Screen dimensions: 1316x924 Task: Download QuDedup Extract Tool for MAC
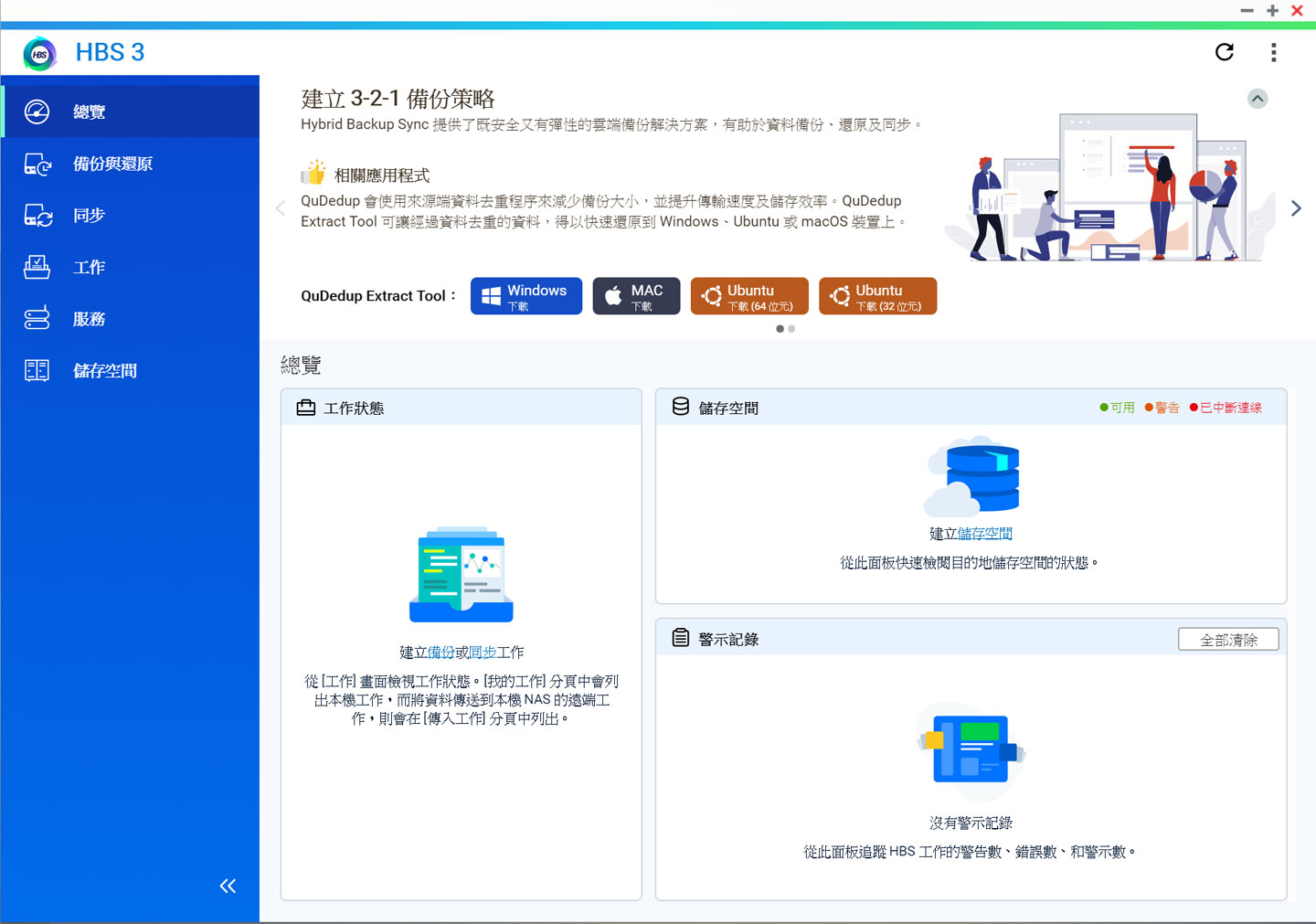[636, 296]
